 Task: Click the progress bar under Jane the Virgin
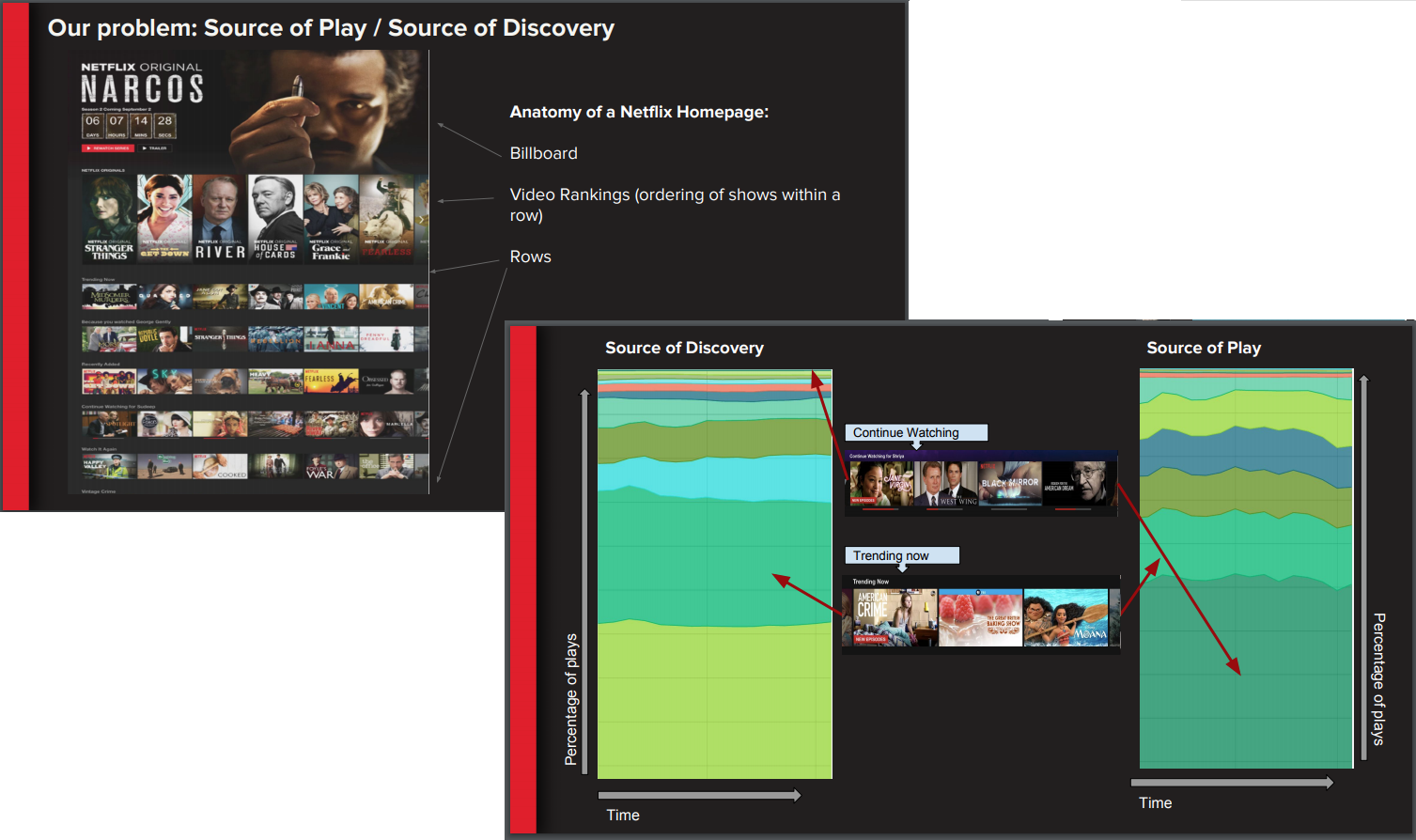880,509
